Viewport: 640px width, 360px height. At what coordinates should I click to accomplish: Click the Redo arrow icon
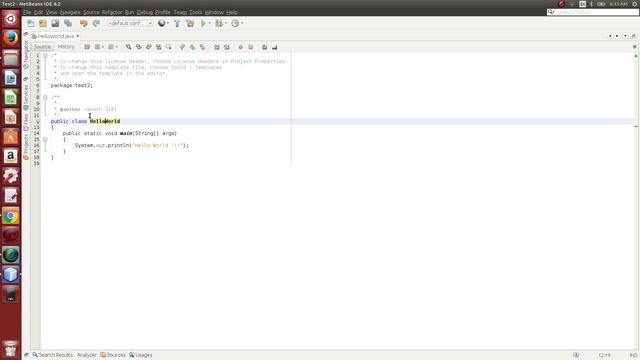click(96, 23)
